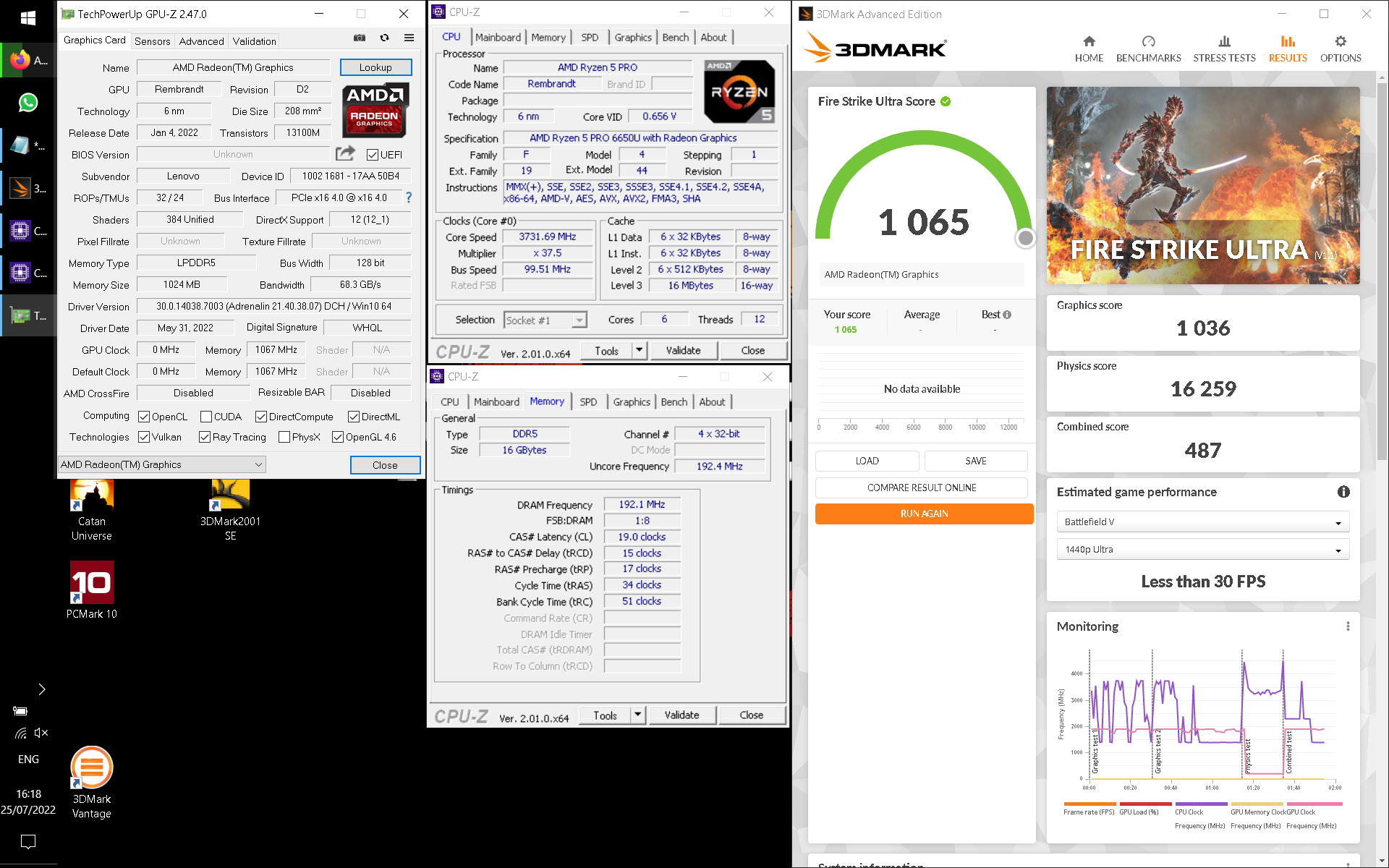Screen dimensions: 1389x868
Task: Open WhatsApp from the taskbar
Action: [x=28, y=103]
